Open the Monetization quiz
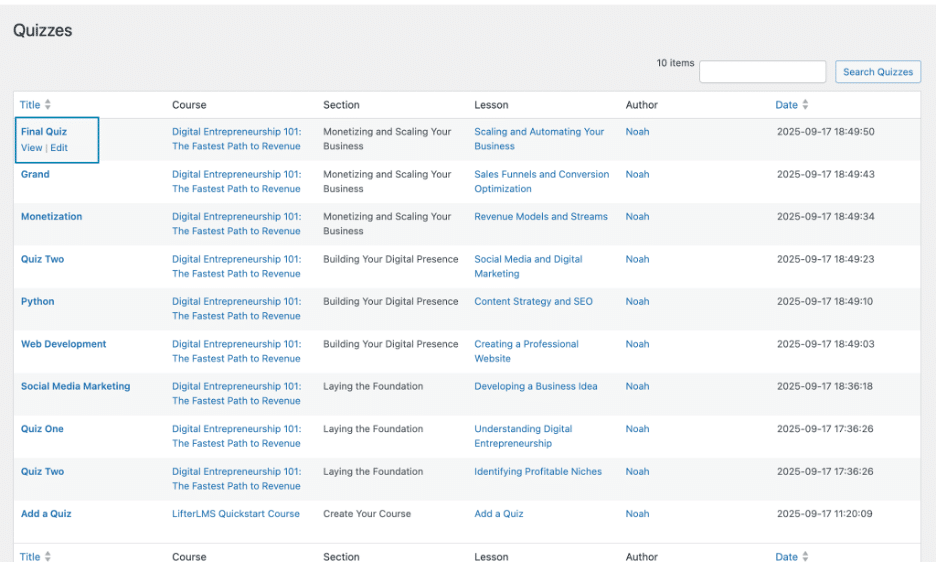The width and height of the screenshot is (936, 562). [x=51, y=216]
